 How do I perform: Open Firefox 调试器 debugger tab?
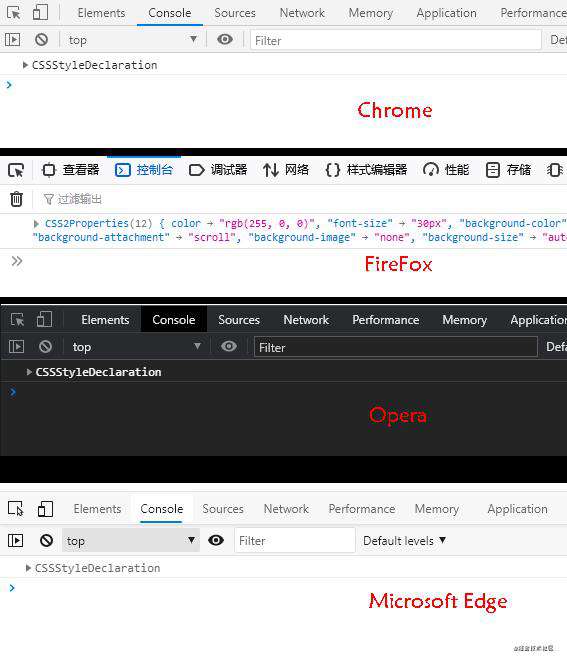coord(218,170)
